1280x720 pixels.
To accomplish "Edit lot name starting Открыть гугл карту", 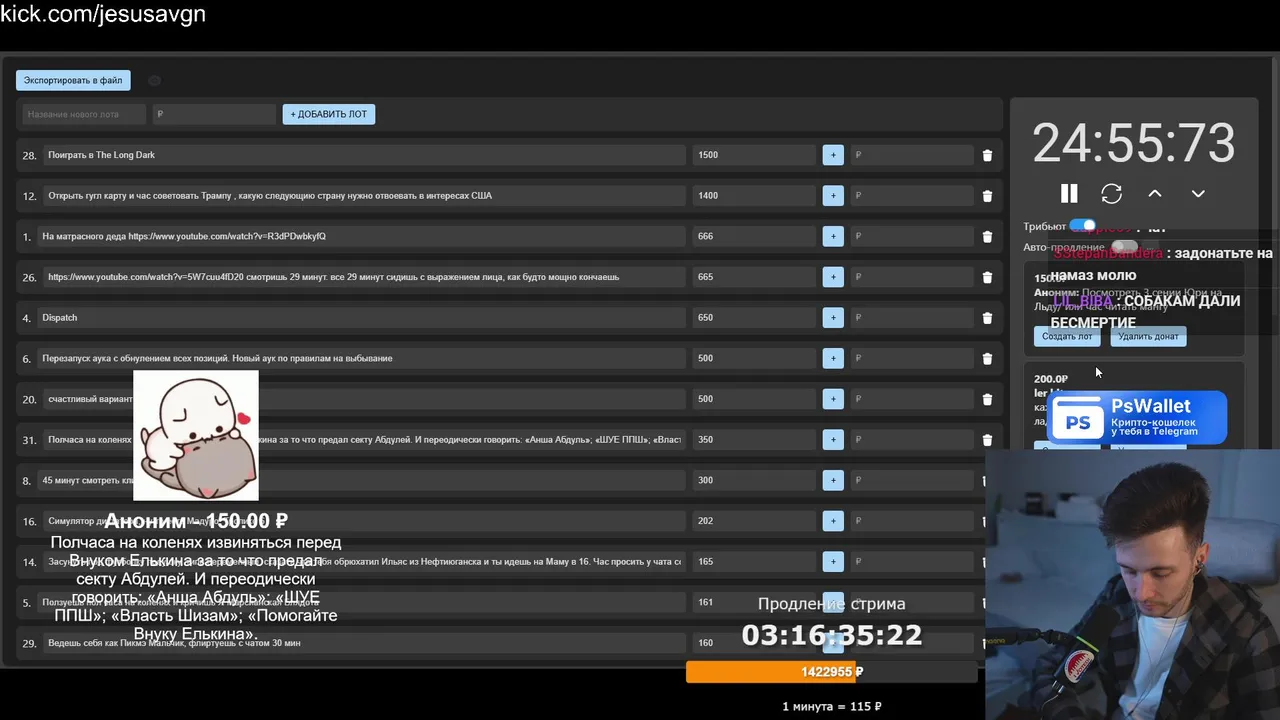I will tap(364, 196).
